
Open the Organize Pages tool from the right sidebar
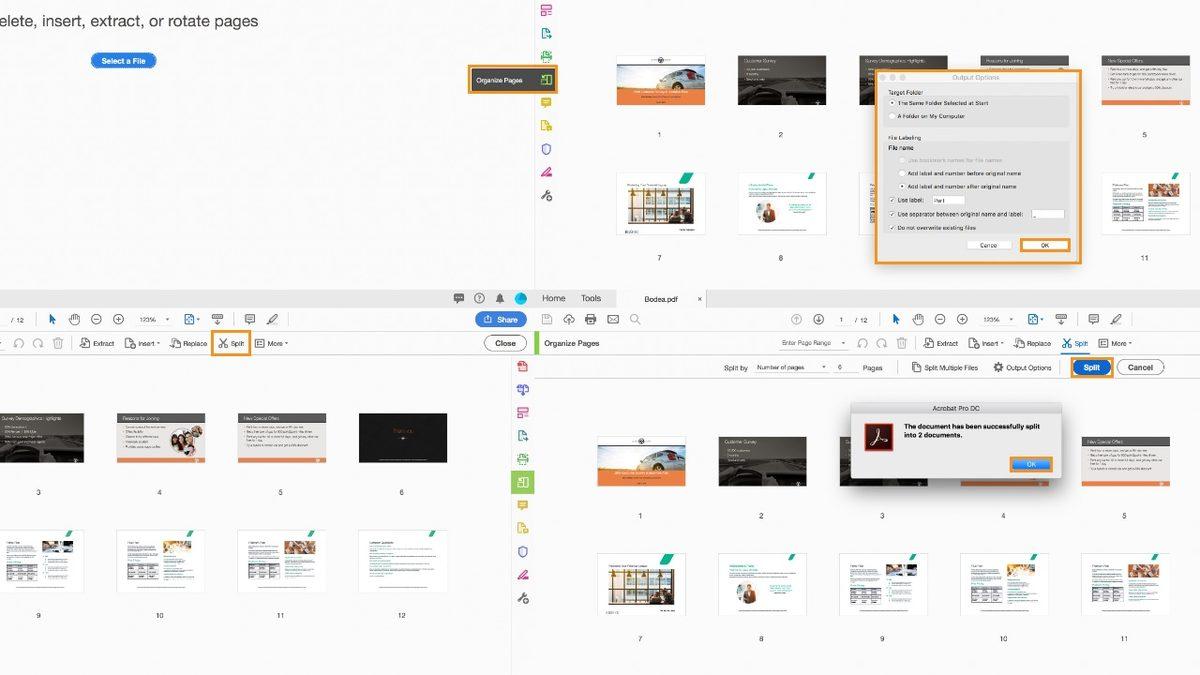(521, 482)
